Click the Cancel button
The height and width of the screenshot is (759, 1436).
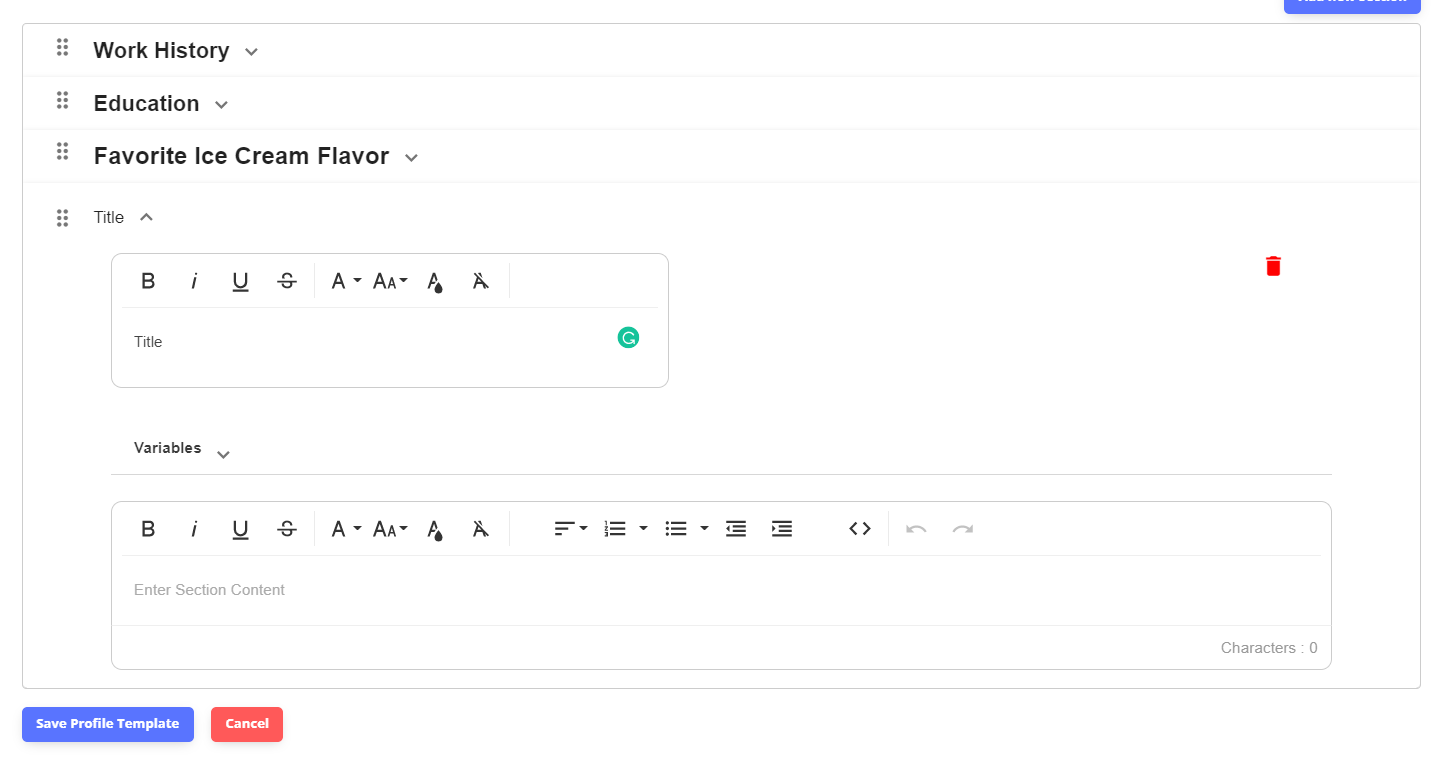[247, 724]
